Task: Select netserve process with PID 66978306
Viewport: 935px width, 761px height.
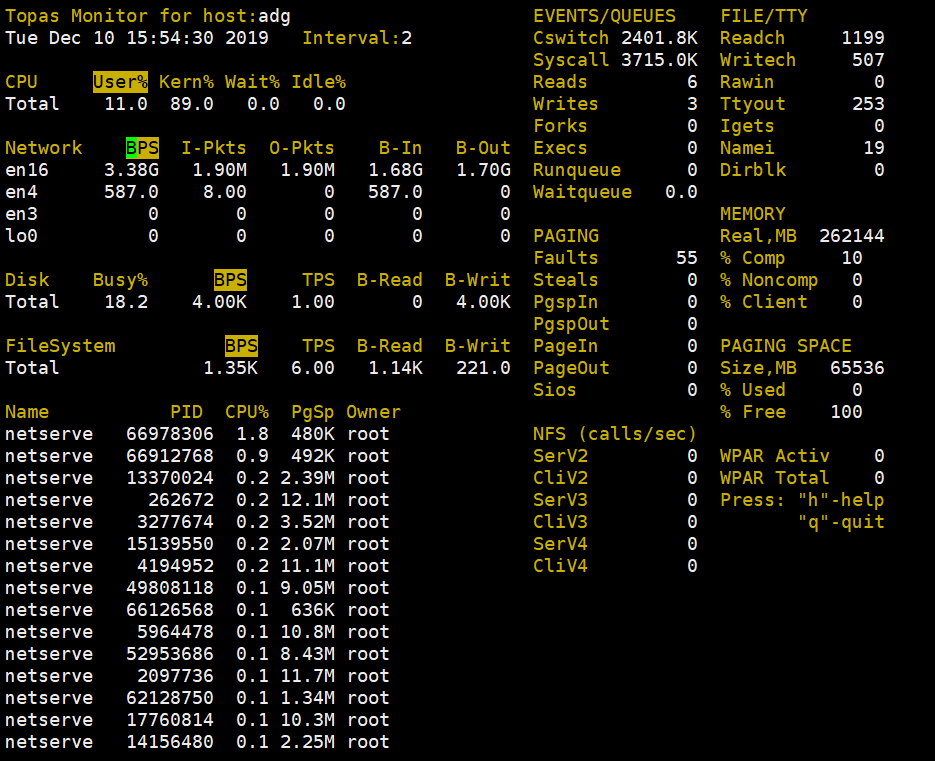Action: [197, 434]
